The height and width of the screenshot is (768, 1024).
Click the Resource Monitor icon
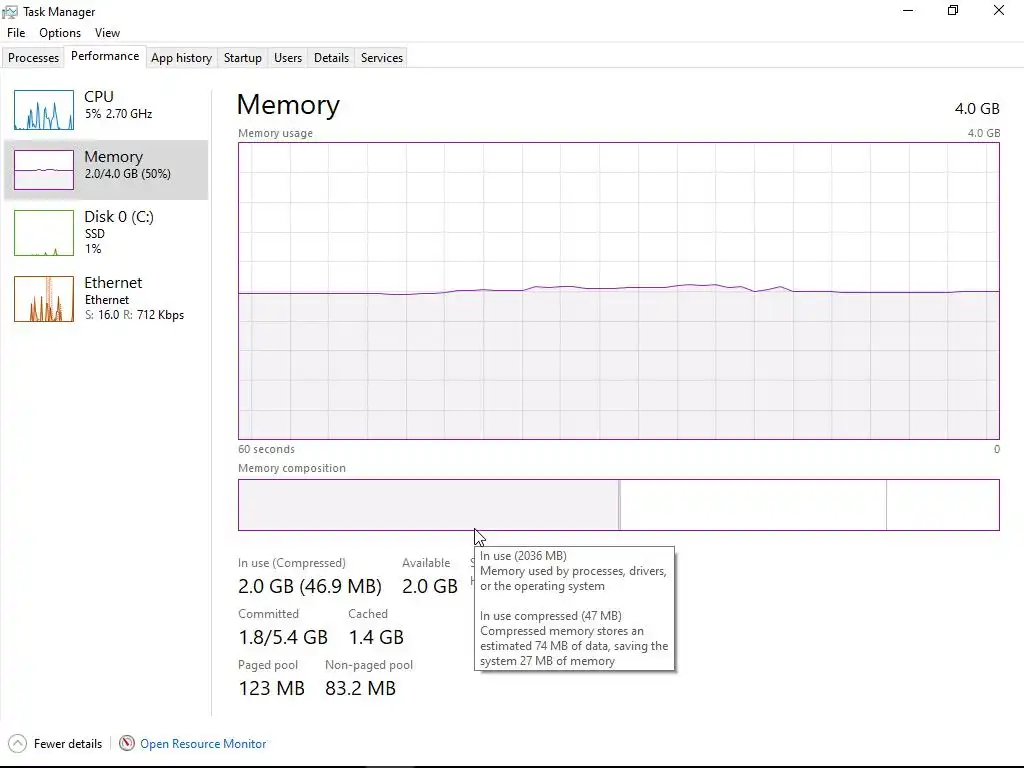tap(127, 743)
